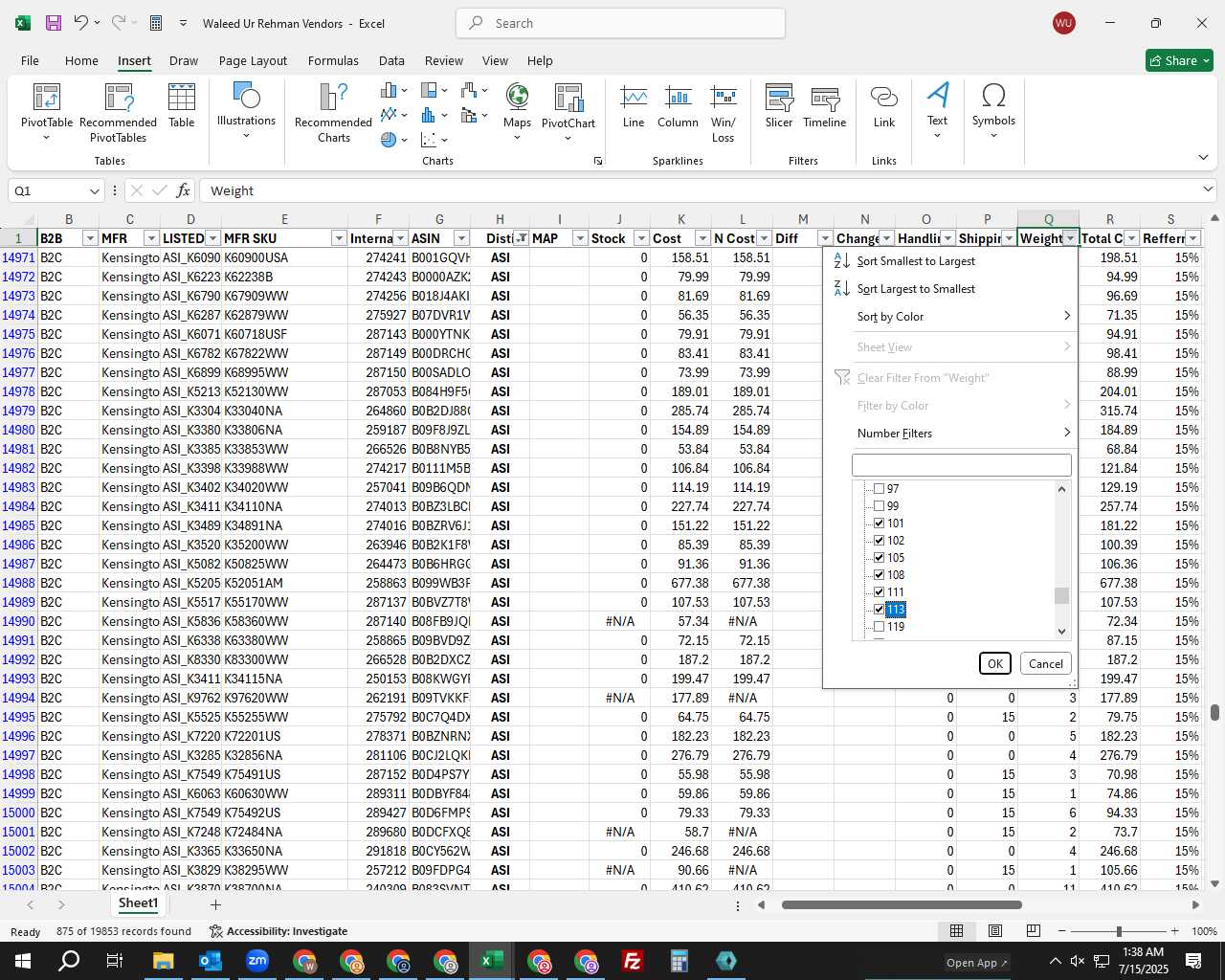Collapse the ribbon with chevron
Image resolution: width=1225 pixels, height=980 pixels.
coord(1203,157)
